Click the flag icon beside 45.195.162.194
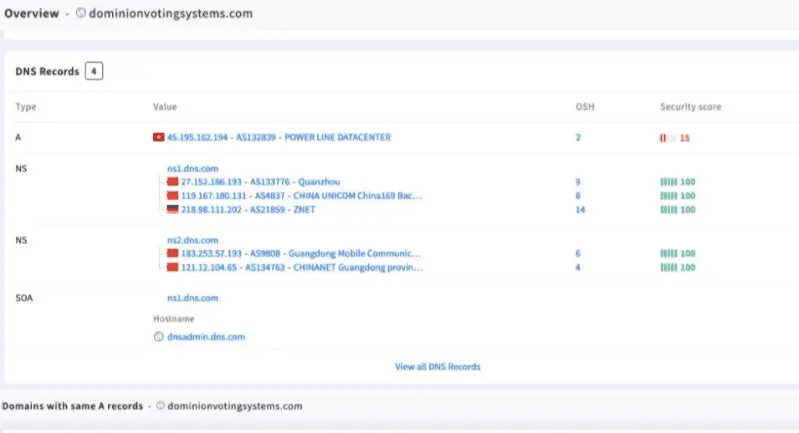Viewport: 799px width, 433px height. tap(158, 137)
